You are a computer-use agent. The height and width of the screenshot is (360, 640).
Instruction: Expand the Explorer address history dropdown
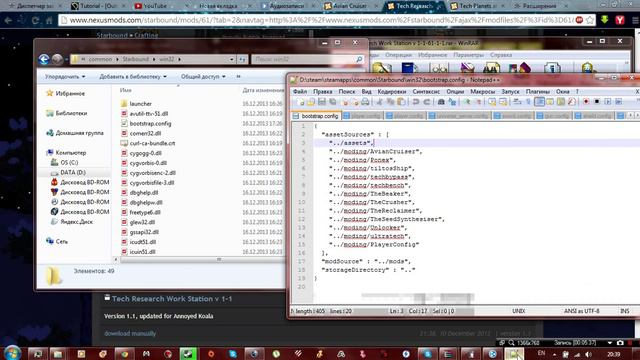pyautogui.click(x=231, y=60)
